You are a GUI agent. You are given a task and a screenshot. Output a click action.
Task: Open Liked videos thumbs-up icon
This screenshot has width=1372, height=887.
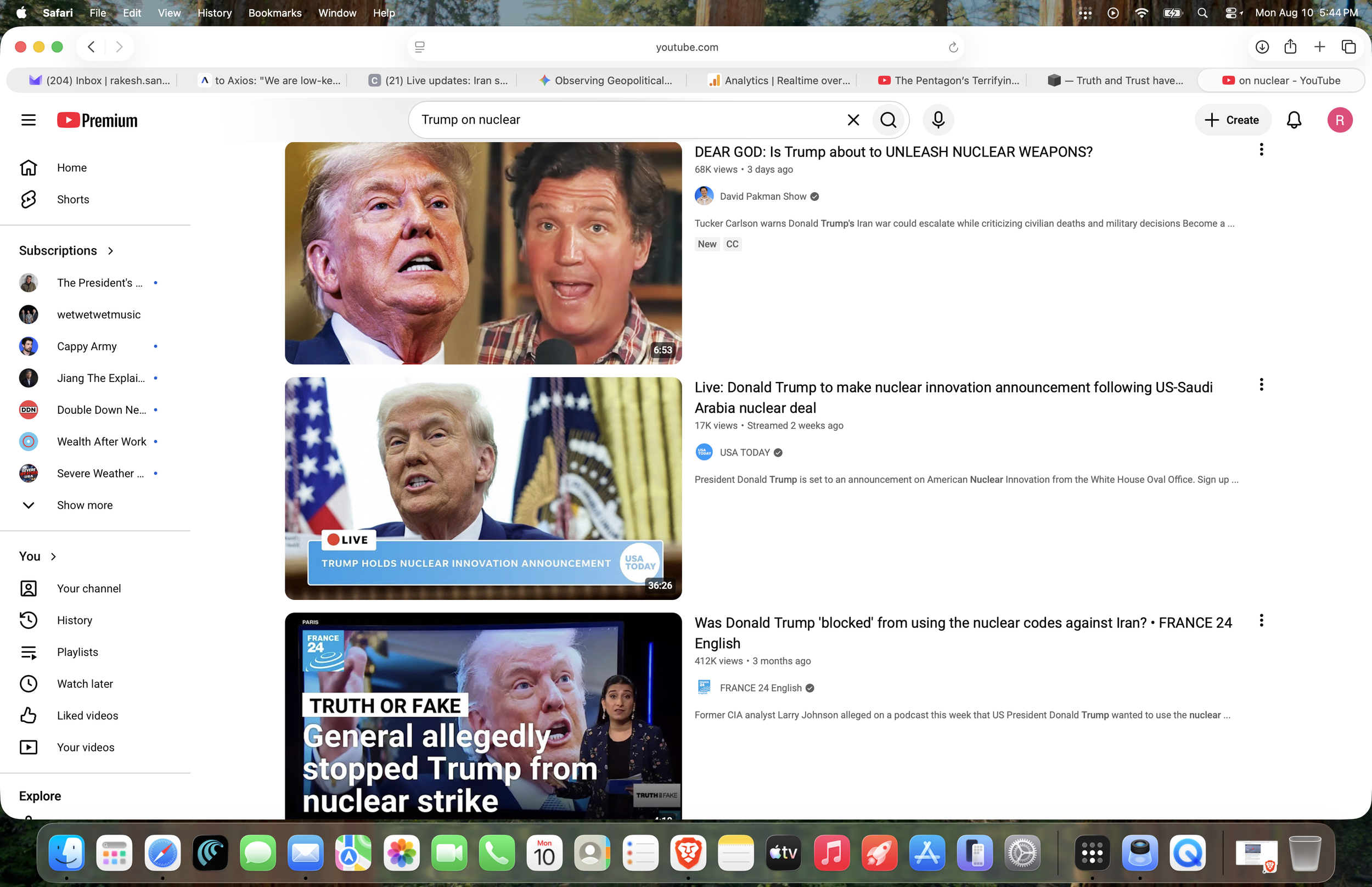[28, 715]
